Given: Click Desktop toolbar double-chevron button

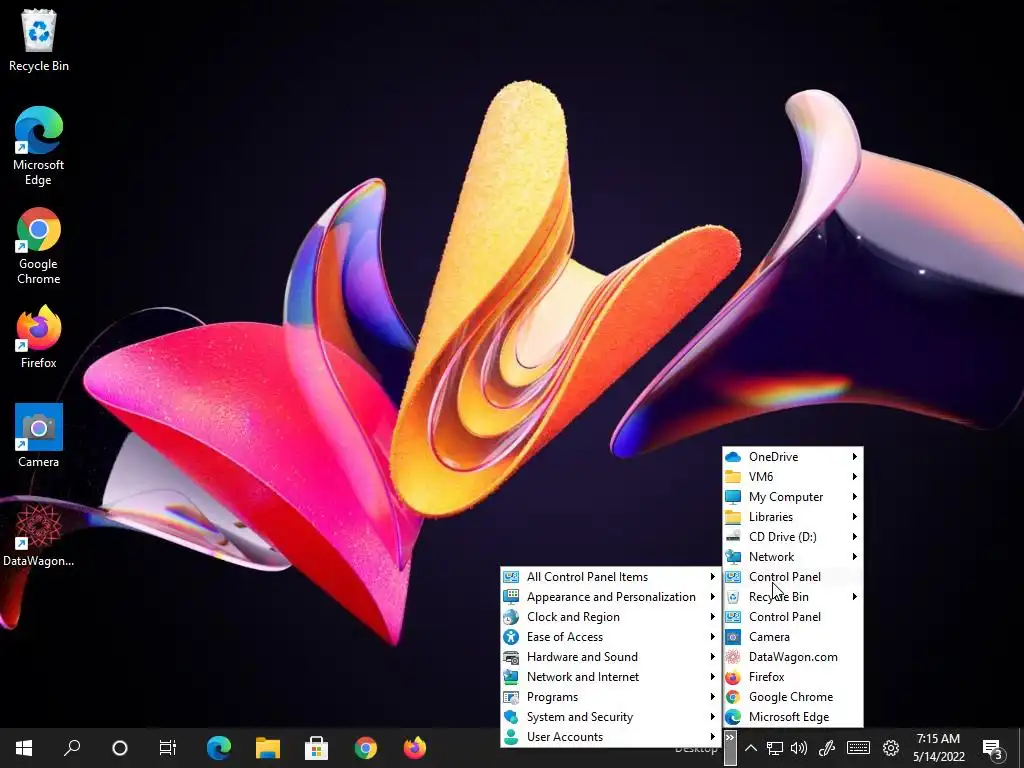Looking at the screenshot, I should [x=730, y=748].
